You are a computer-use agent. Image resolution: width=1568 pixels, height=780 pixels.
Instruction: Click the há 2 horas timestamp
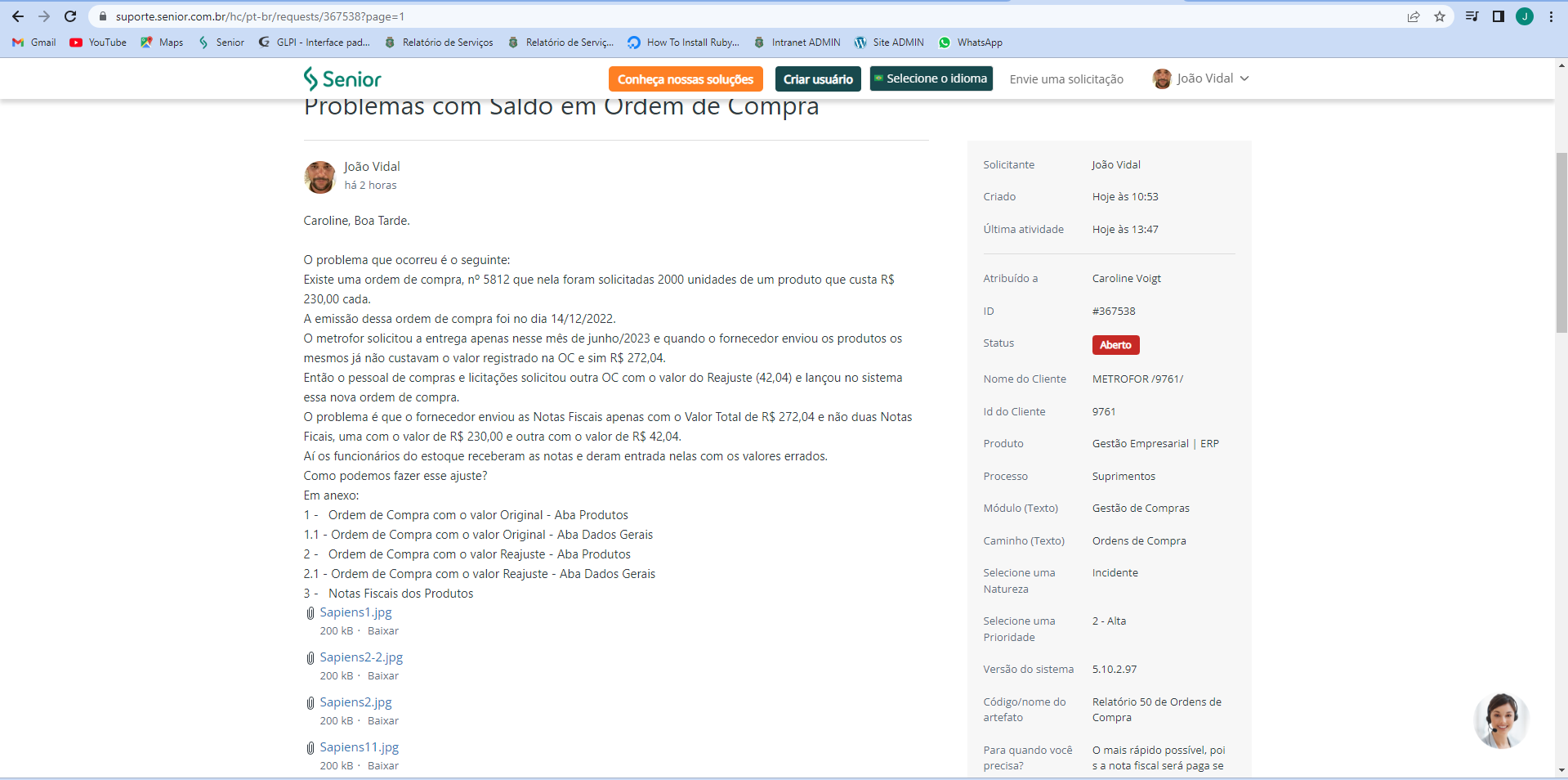pyautogui.click(x=370, y=186)
